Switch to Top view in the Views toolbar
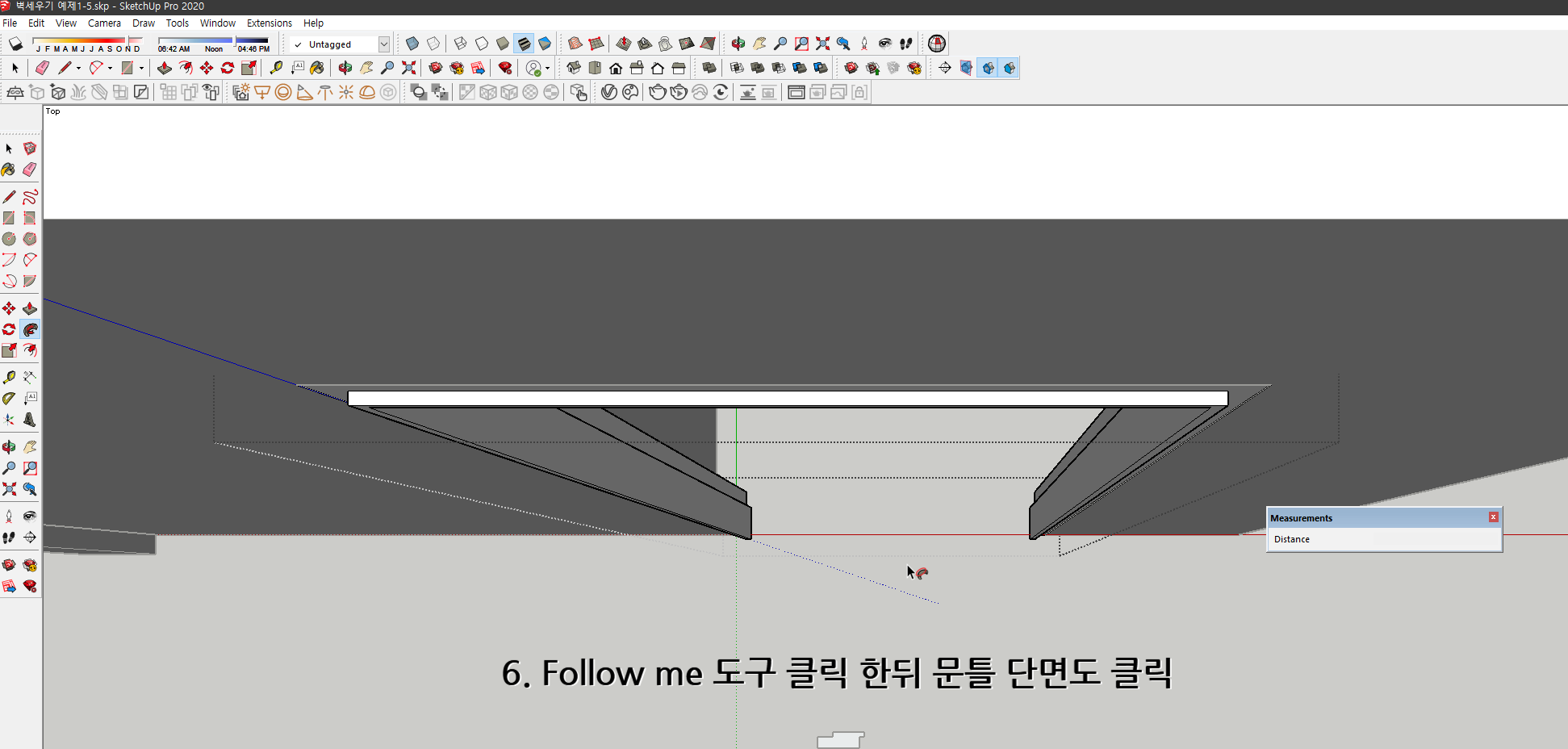 point(595,68)
